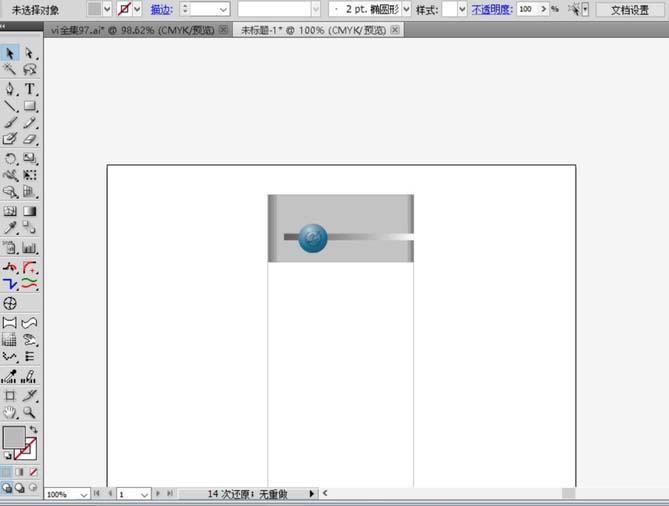Close the 未标题-1 tab

(395, 30)
